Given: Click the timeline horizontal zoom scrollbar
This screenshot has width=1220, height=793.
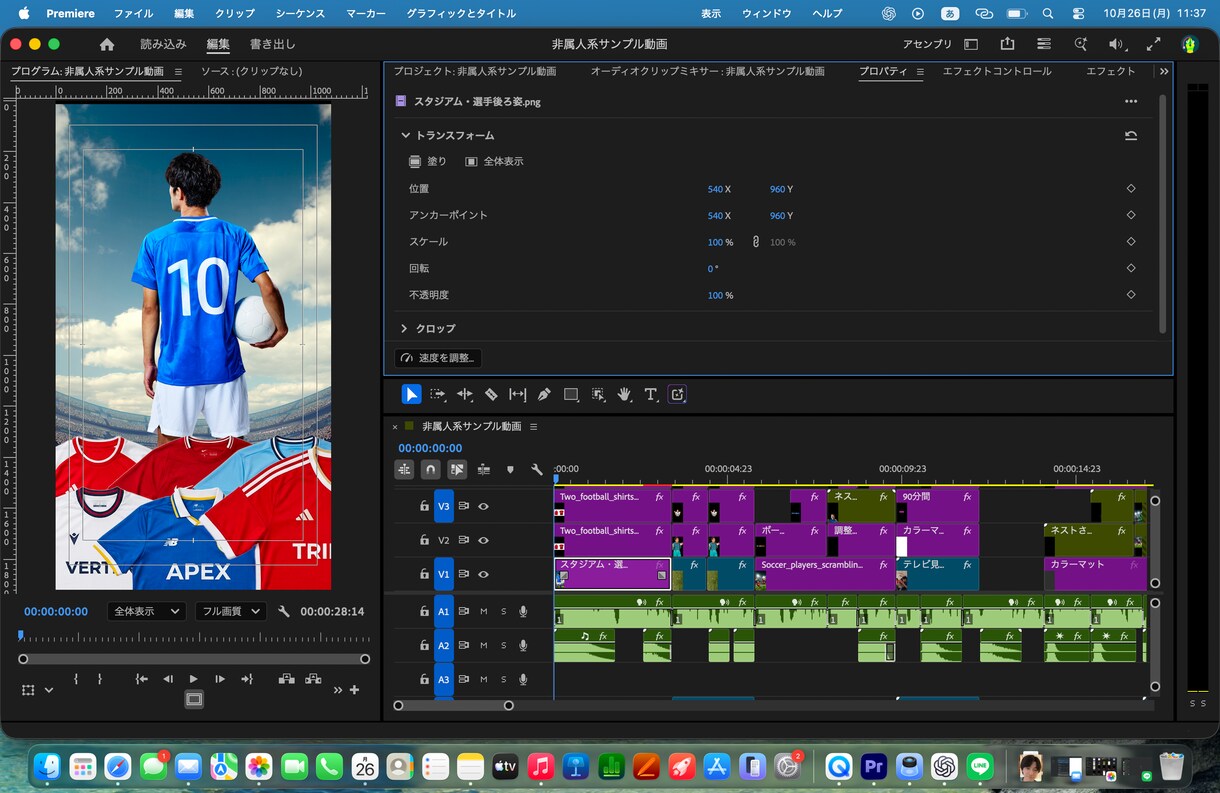Looking at the screenshot, I should tap(453, 705).
